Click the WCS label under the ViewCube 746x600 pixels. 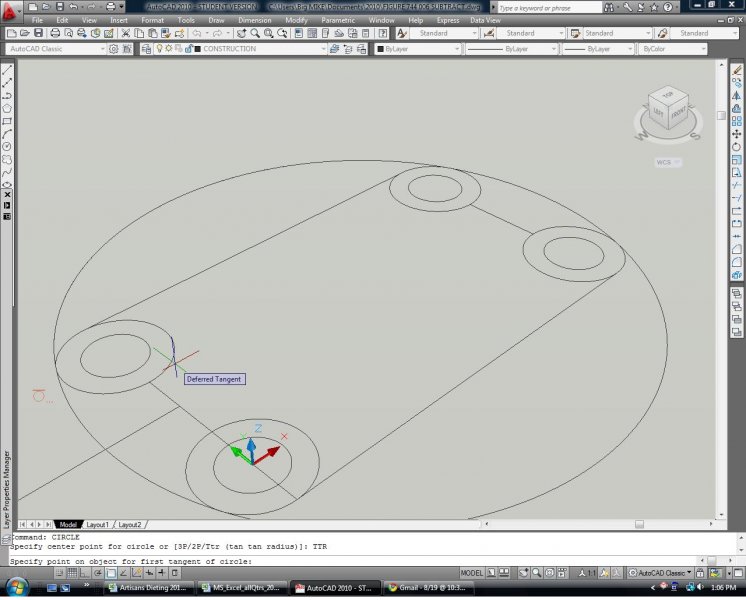click(665, 161)
